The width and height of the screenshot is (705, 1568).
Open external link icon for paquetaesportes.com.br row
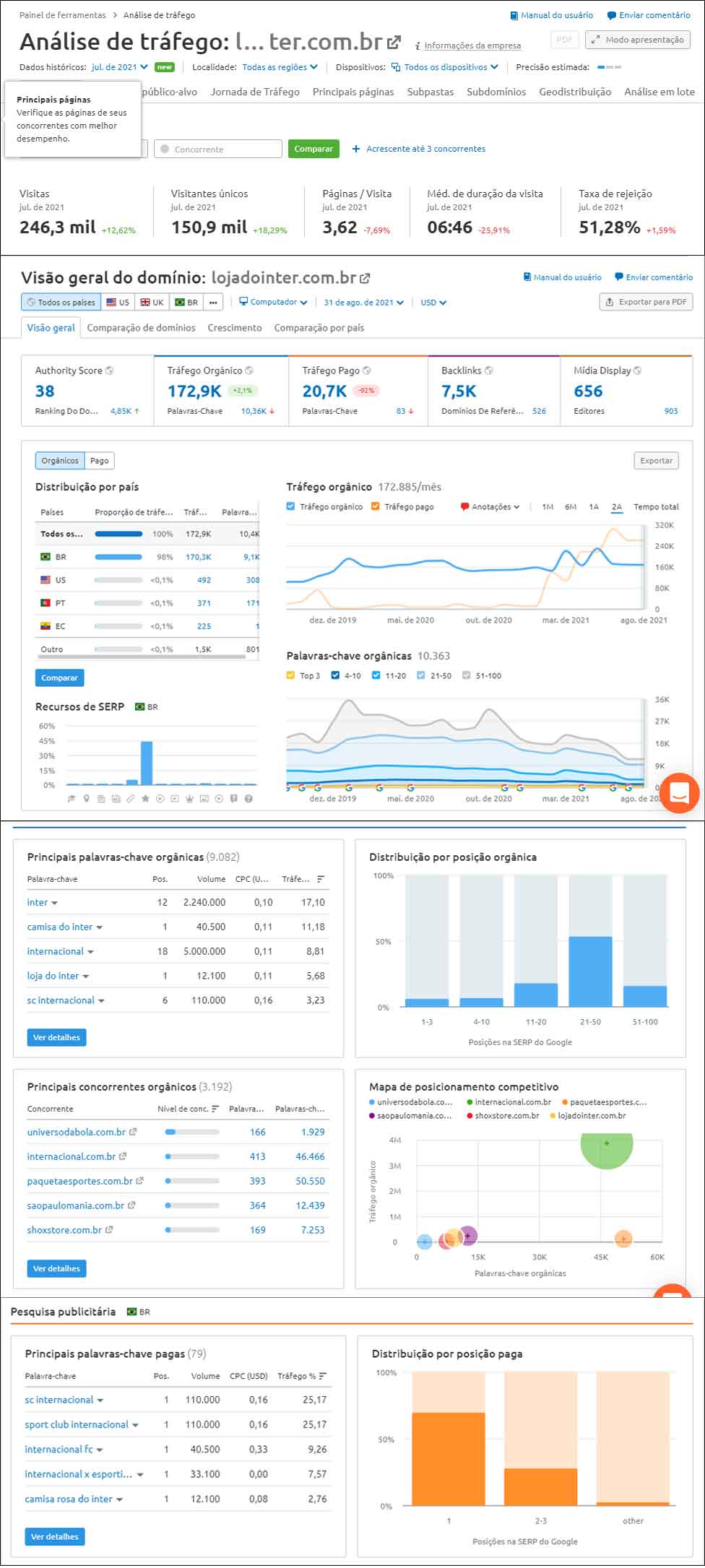coord(139,1181)
